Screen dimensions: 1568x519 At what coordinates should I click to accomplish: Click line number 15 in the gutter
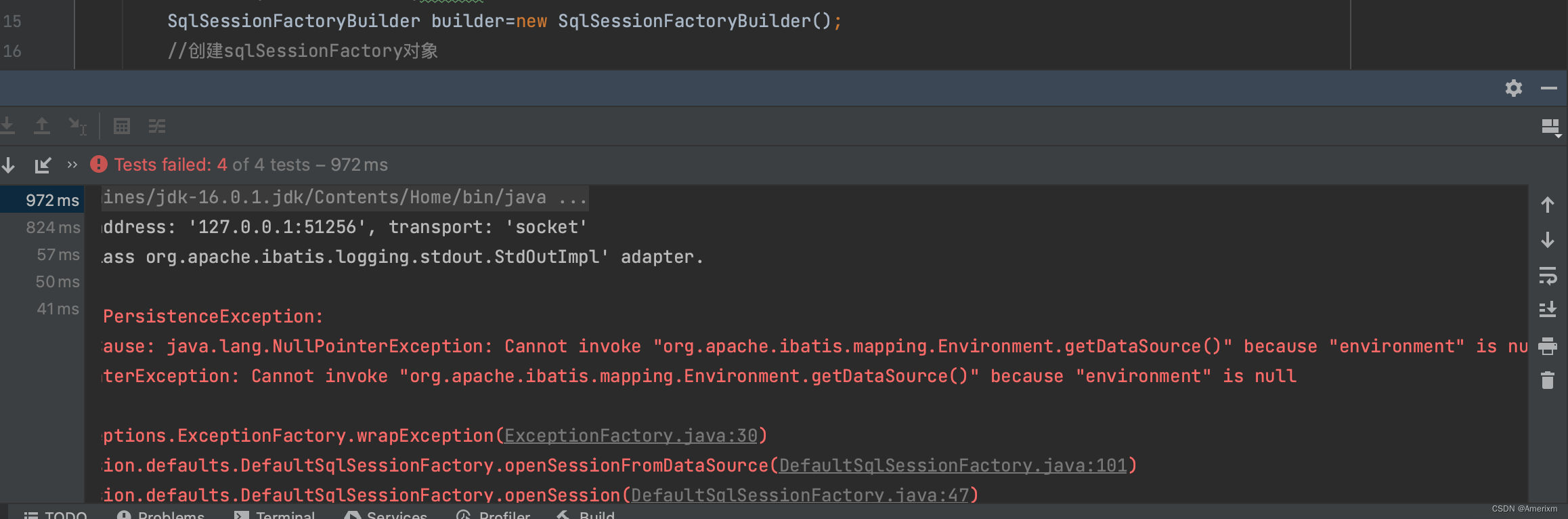pos(12,21)
